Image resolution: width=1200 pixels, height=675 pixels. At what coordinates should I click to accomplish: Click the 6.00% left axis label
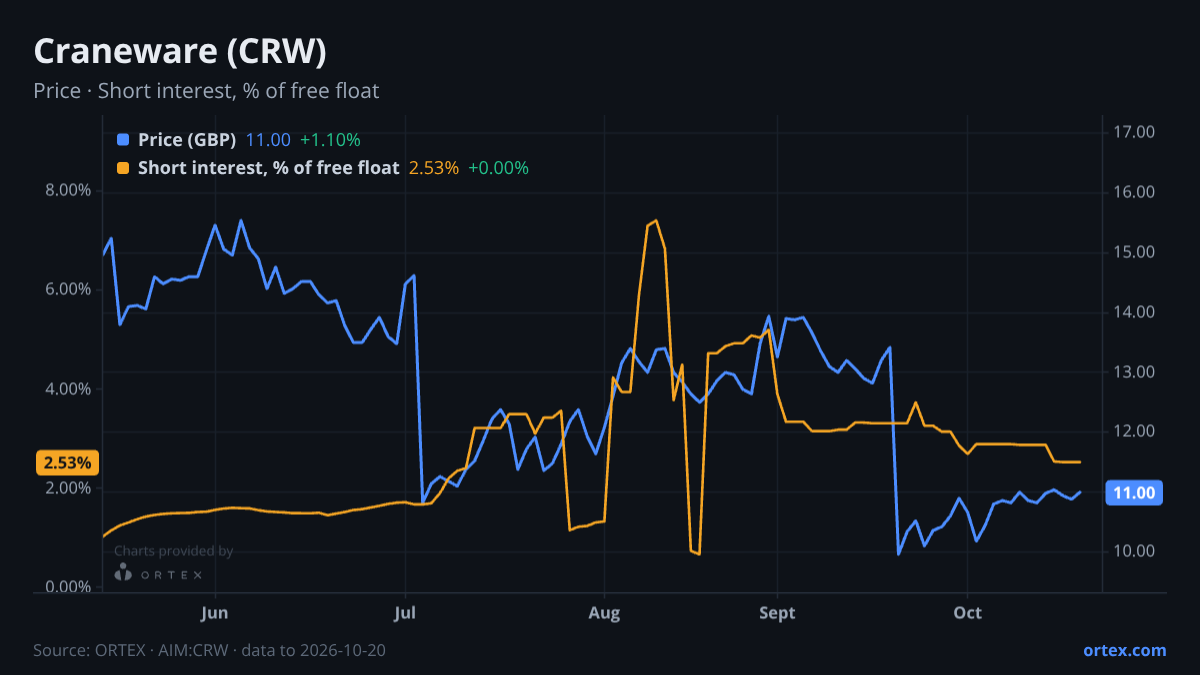68,289
